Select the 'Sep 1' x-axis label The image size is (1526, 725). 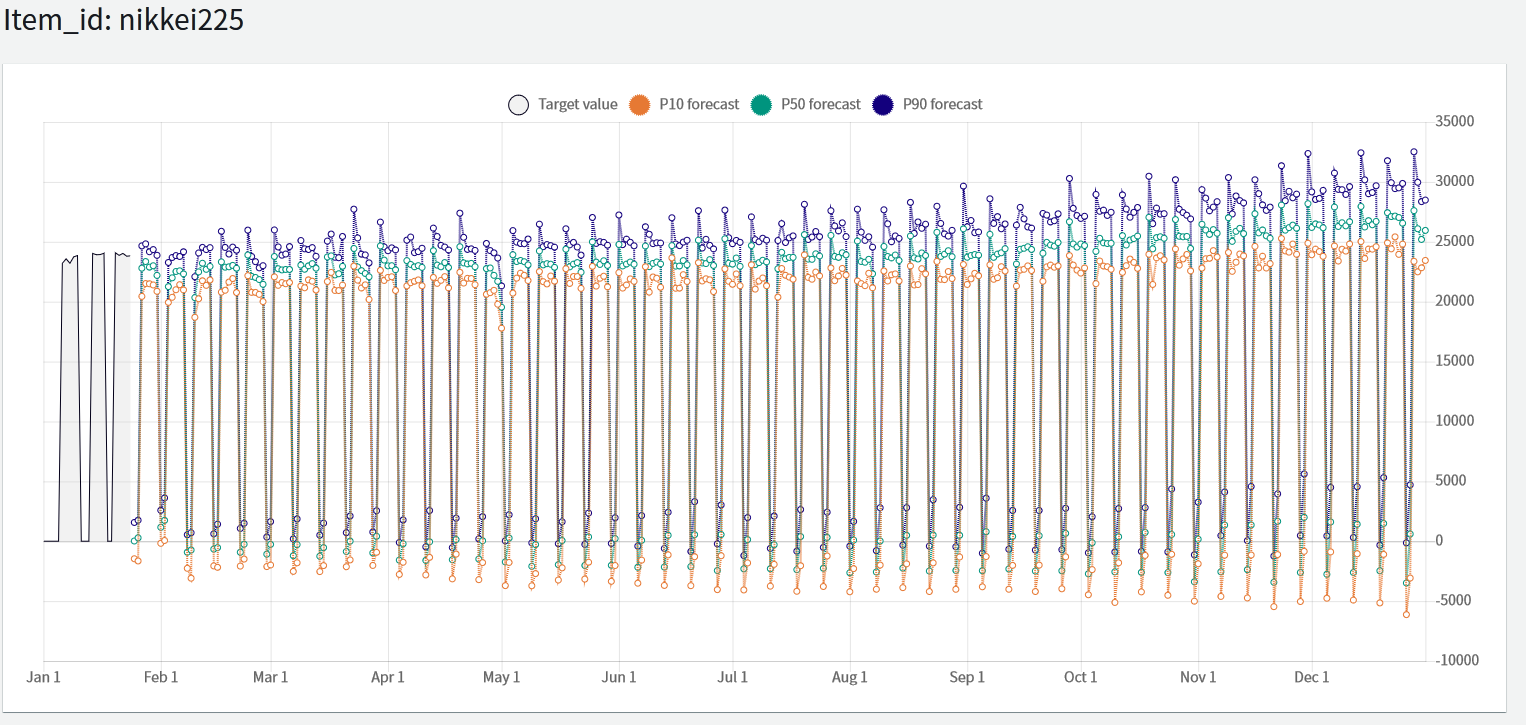click(968, 677)
